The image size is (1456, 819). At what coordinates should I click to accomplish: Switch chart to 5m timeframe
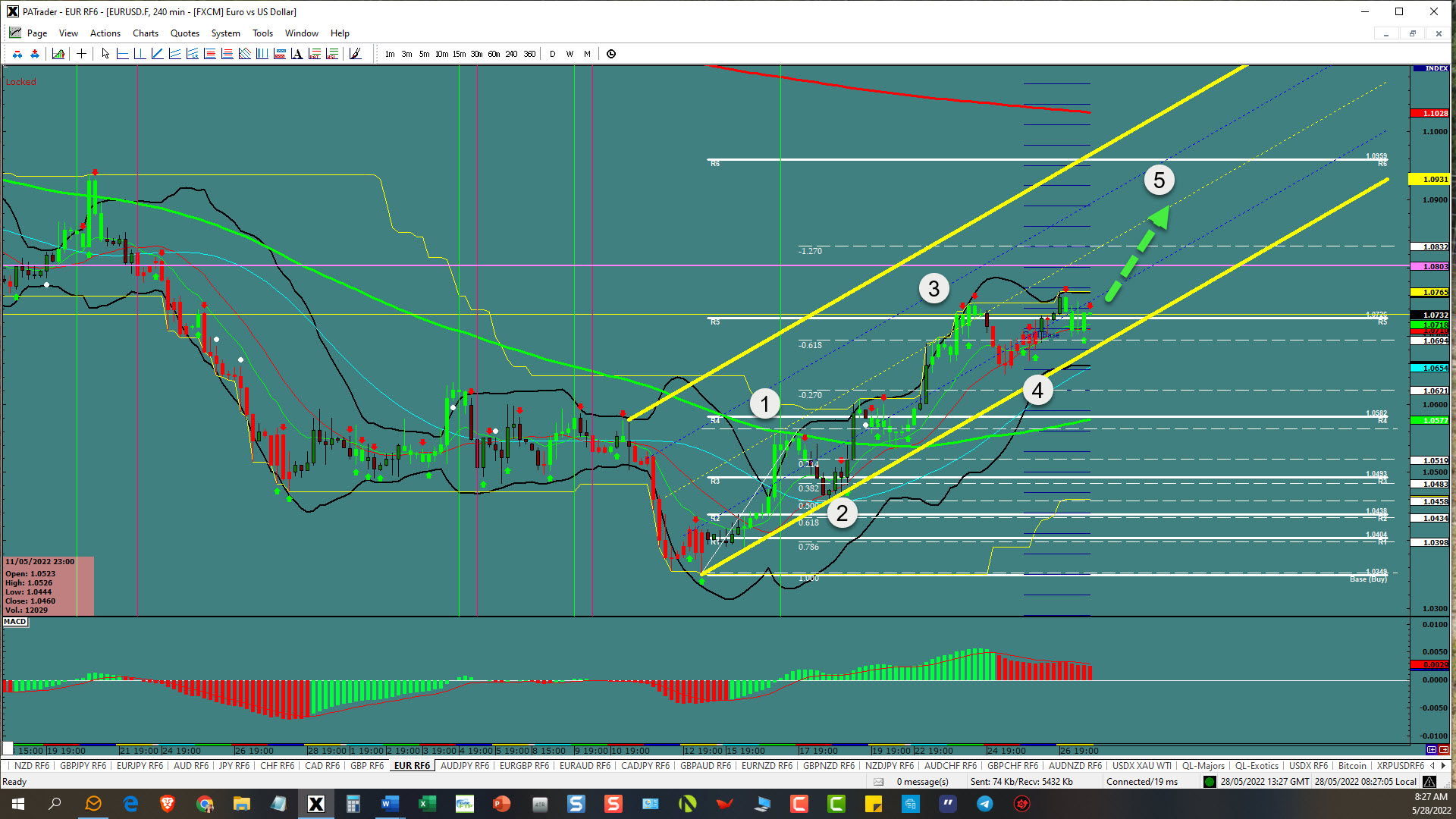tap(425, 54)
